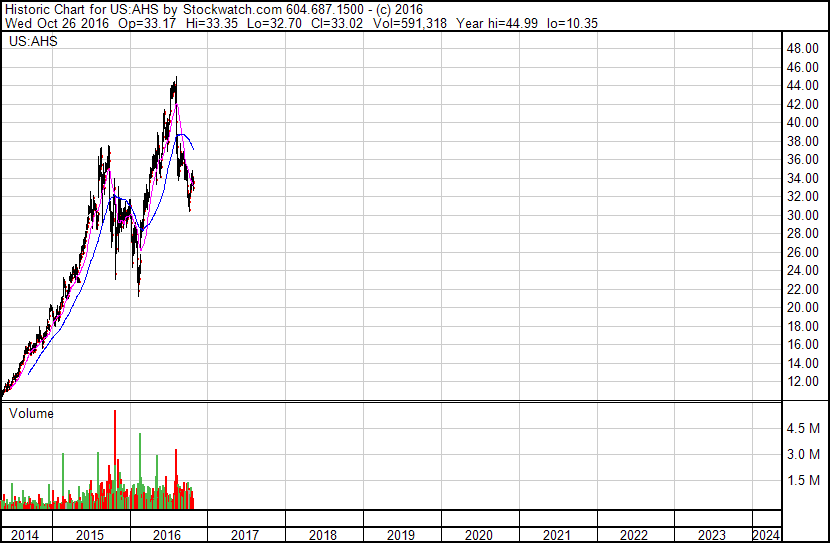Click the 2020 year label on time axis
The width and height of the screenshot is (830, 543).
(479, 535)
